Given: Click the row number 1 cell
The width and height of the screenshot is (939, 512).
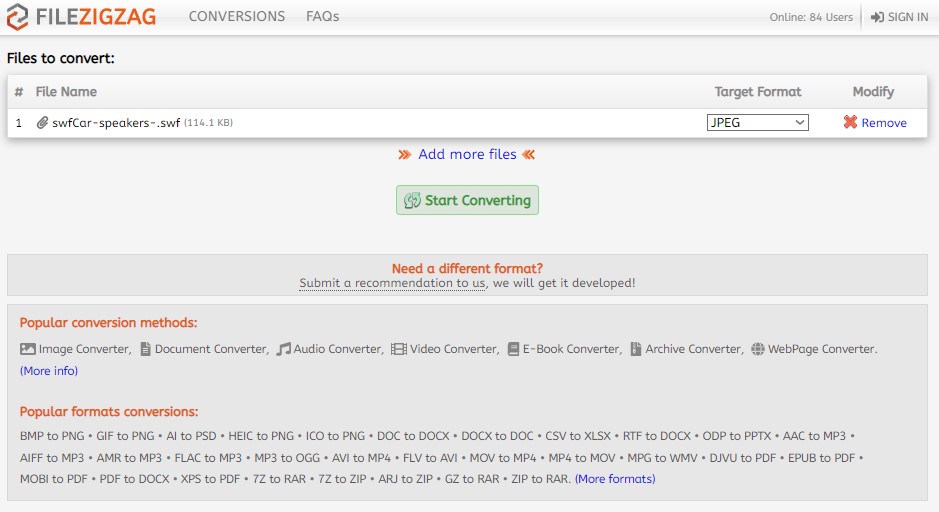Looking at the screenshot, I should [19, 123].
